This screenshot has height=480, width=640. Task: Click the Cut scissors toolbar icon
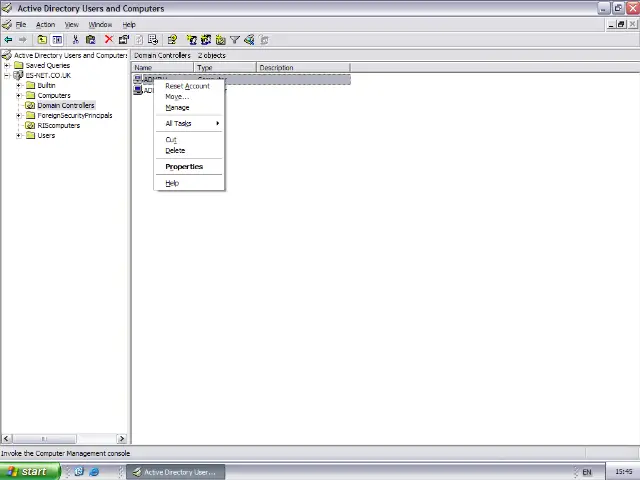[76, 40]
